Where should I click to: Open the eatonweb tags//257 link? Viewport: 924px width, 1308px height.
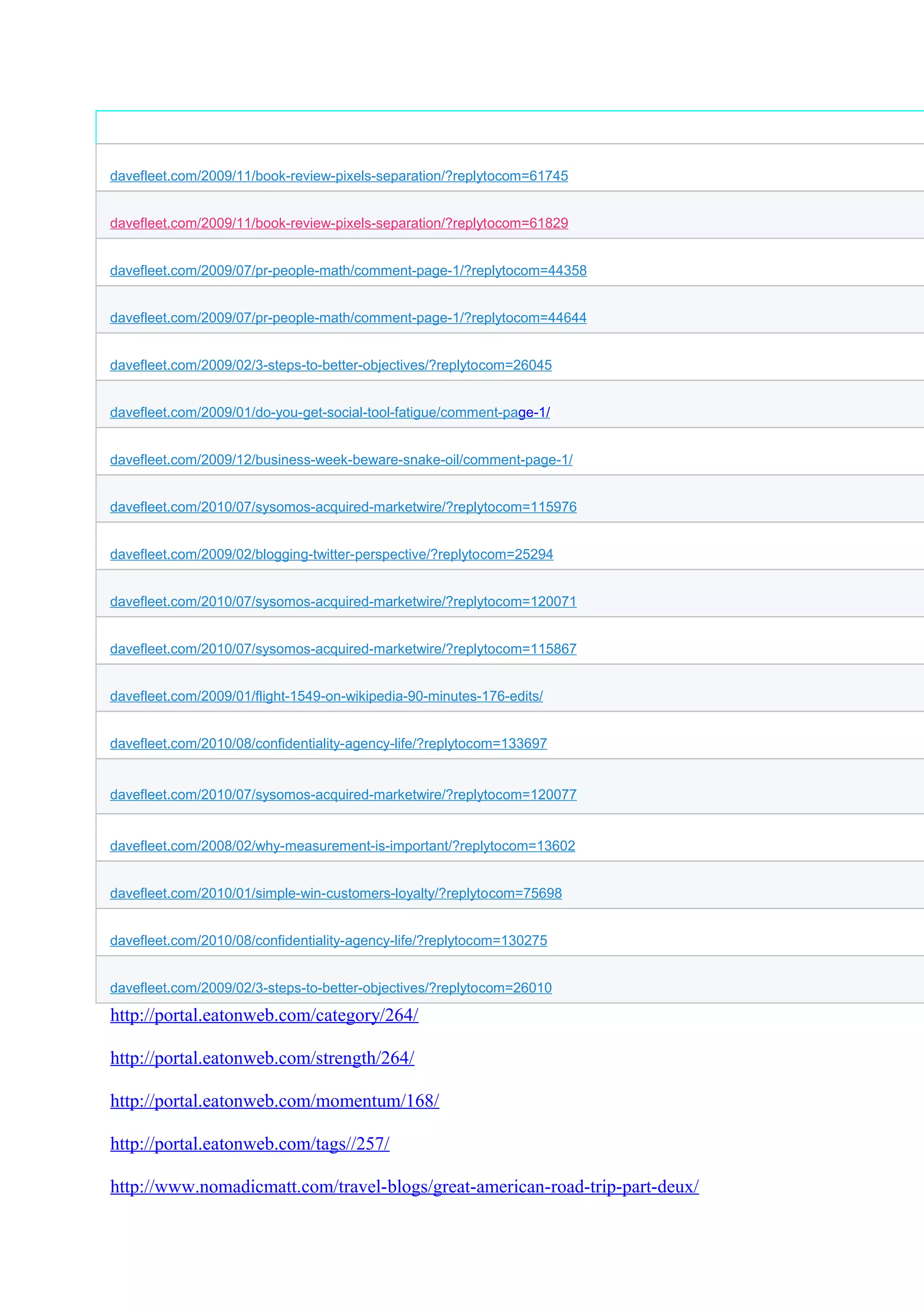click(x=249, y=1144)
